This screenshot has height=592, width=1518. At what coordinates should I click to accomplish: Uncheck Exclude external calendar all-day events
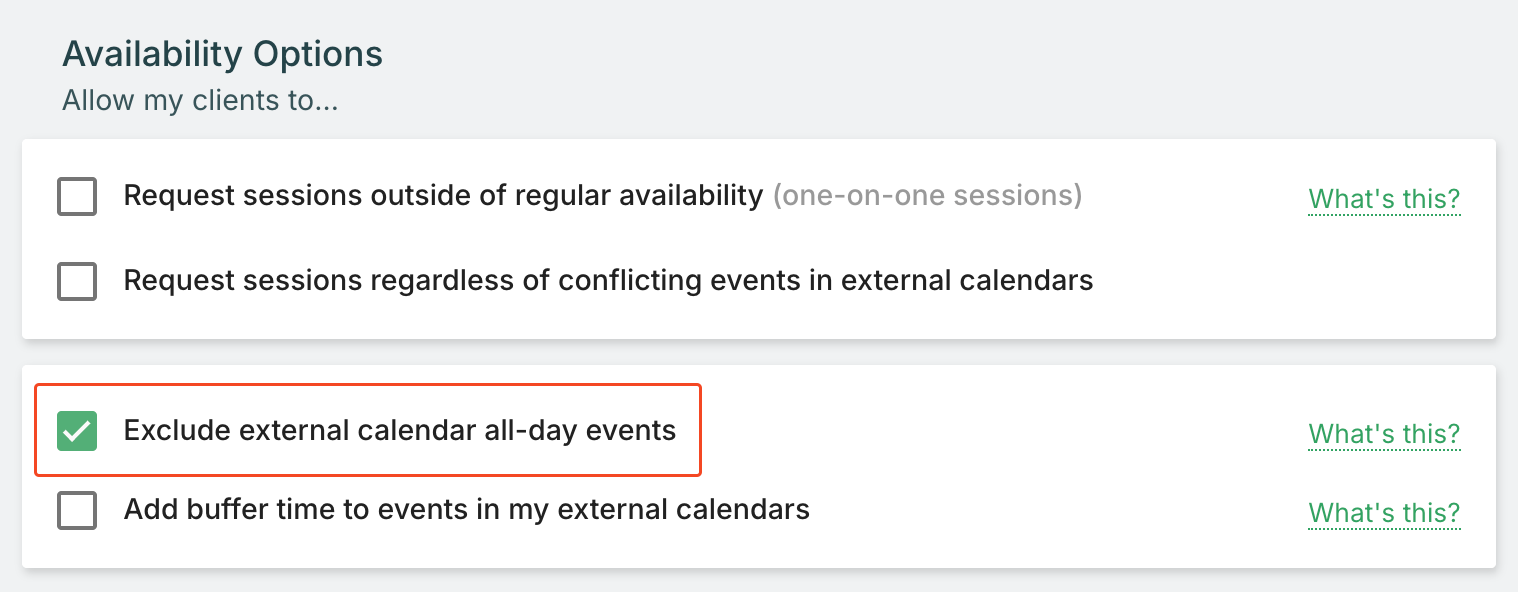point(77,431)
